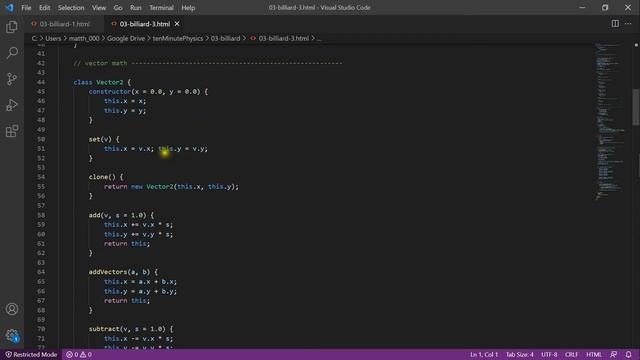Click the vertical editor scrollbar thumb
The image size is (640, 360).
click(636, 107)
